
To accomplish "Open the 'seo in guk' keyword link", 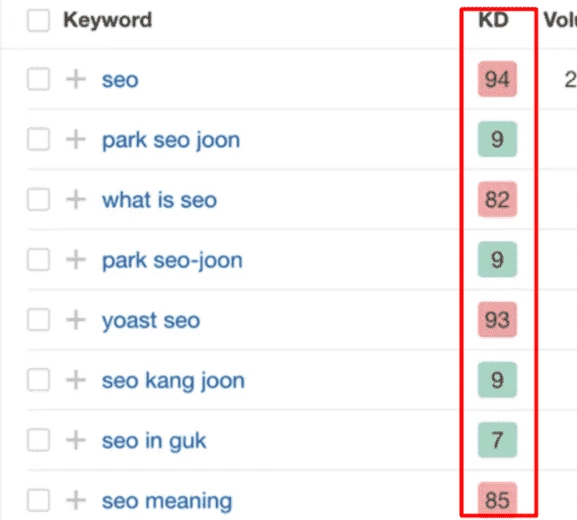I will coord(154,441).
